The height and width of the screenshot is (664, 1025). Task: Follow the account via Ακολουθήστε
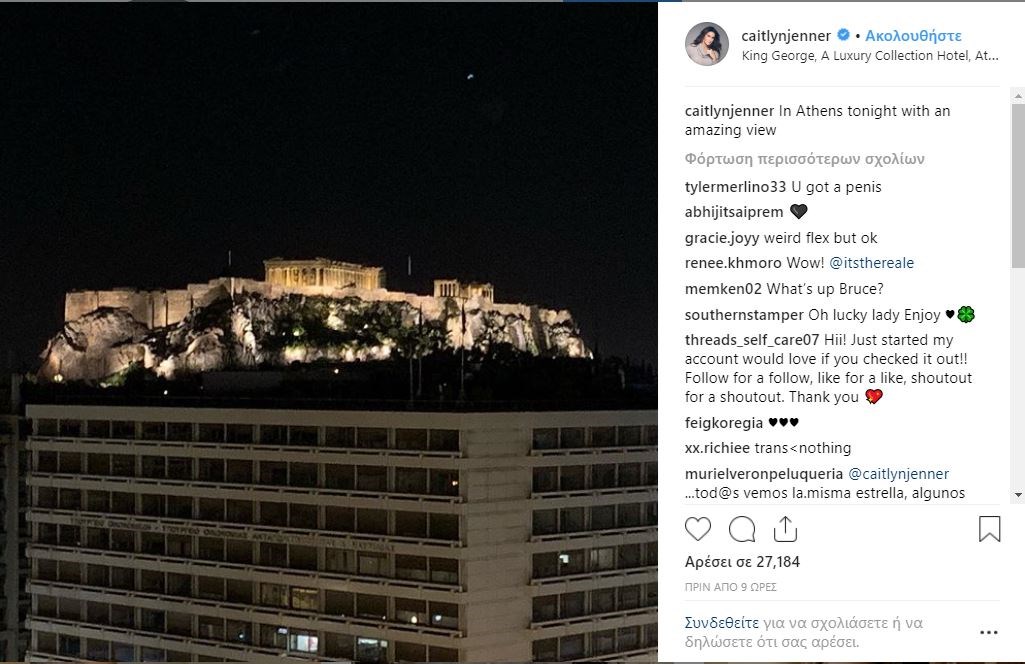913,36
